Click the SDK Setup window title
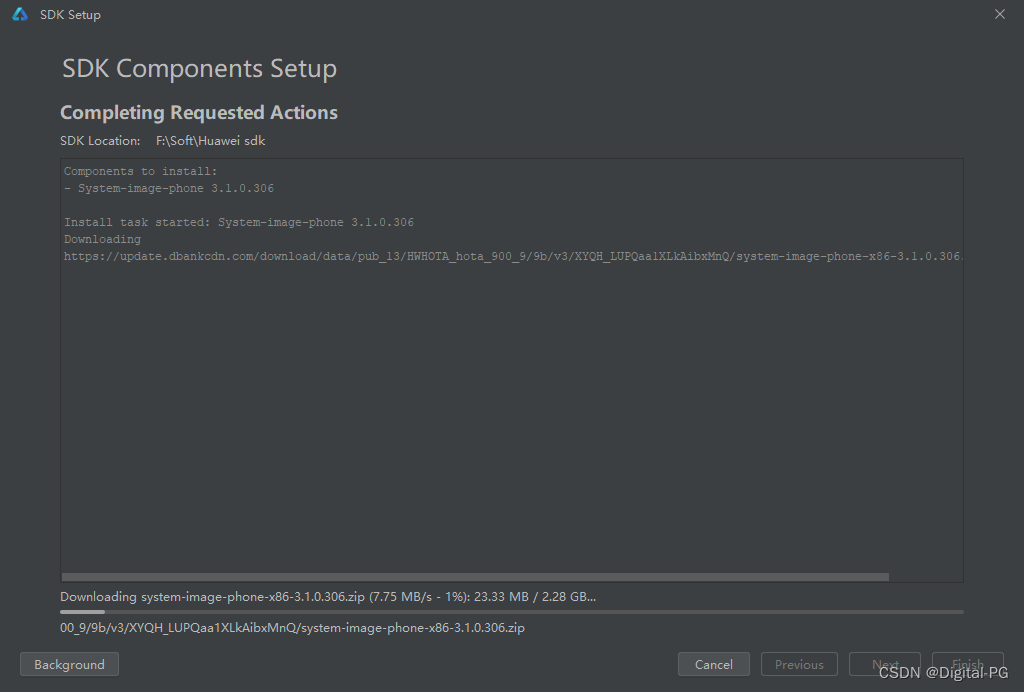This screenshot has height=692, width=1024. tap(71, 14)
